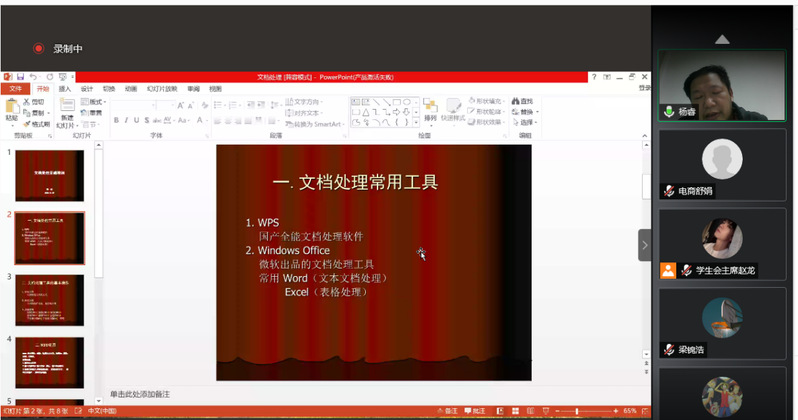Click the Reset (重置) slide button

point(94,112)
